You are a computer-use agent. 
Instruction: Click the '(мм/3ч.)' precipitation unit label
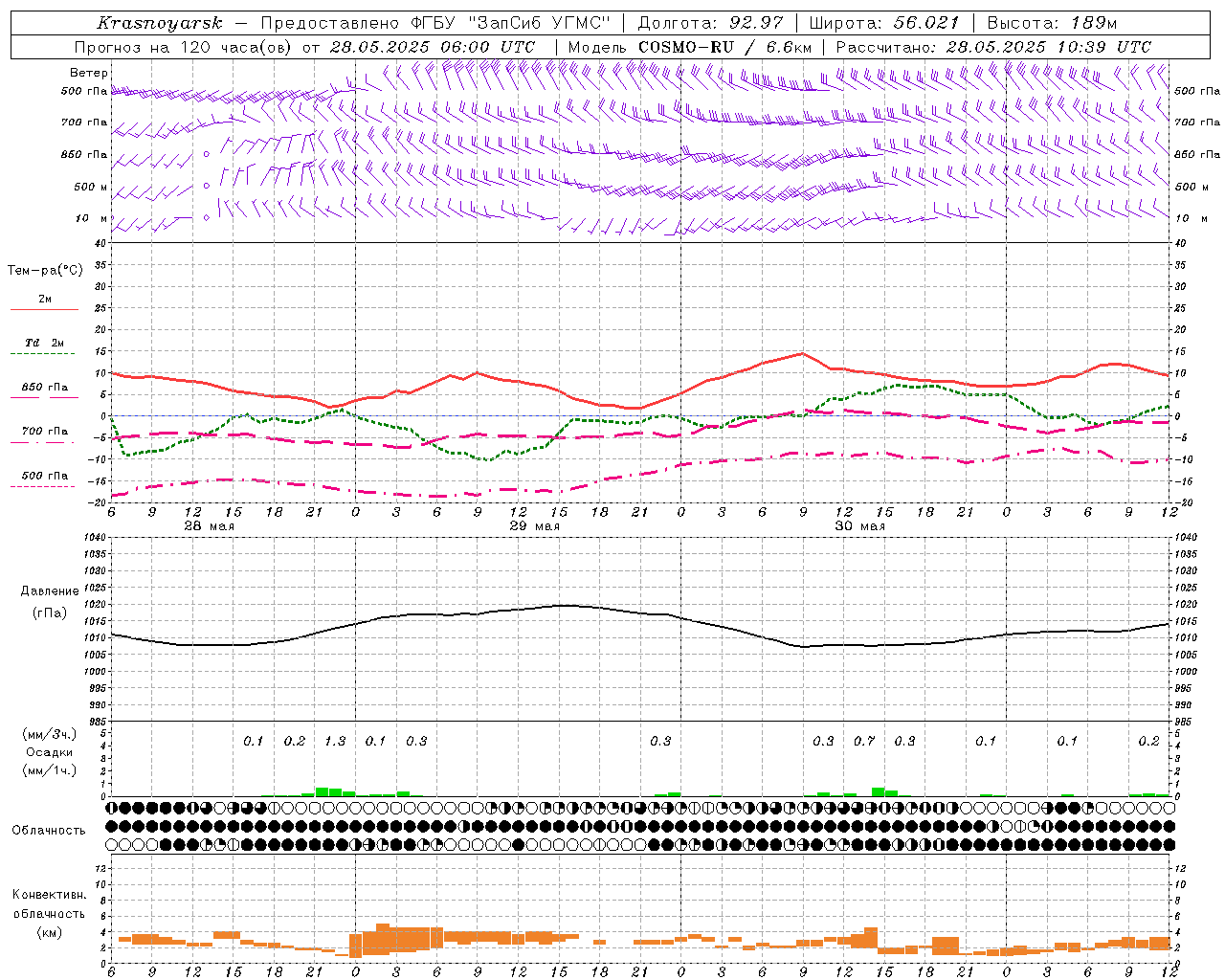click(50, 734)
